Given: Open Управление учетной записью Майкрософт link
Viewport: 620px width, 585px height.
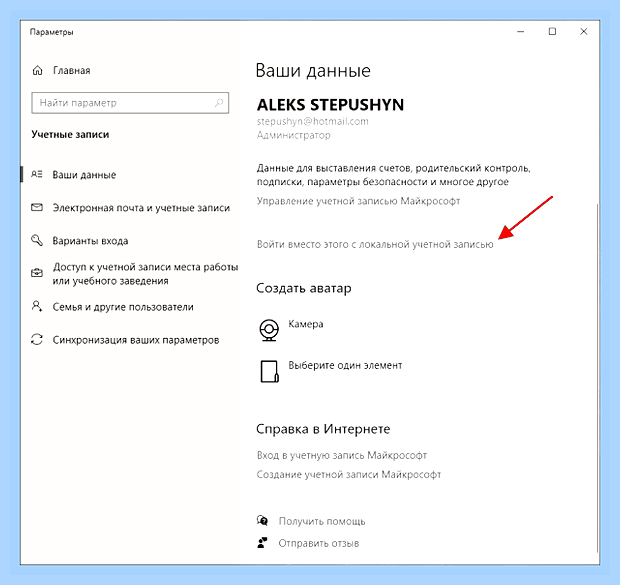Looking at the screenshot, I should click(358, 201).
